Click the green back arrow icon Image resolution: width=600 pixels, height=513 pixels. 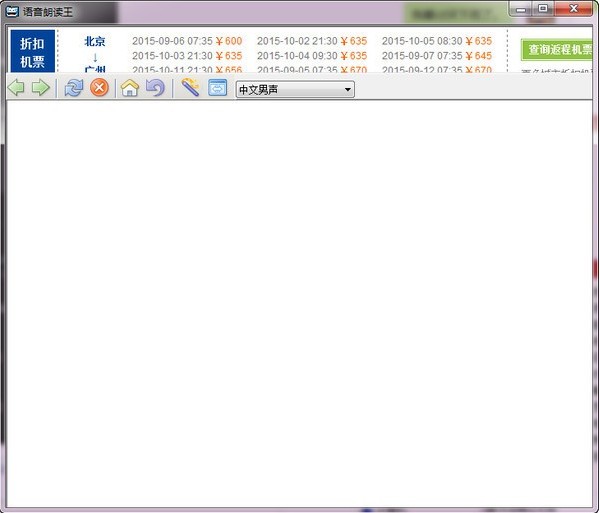click(x=16, y=88)
